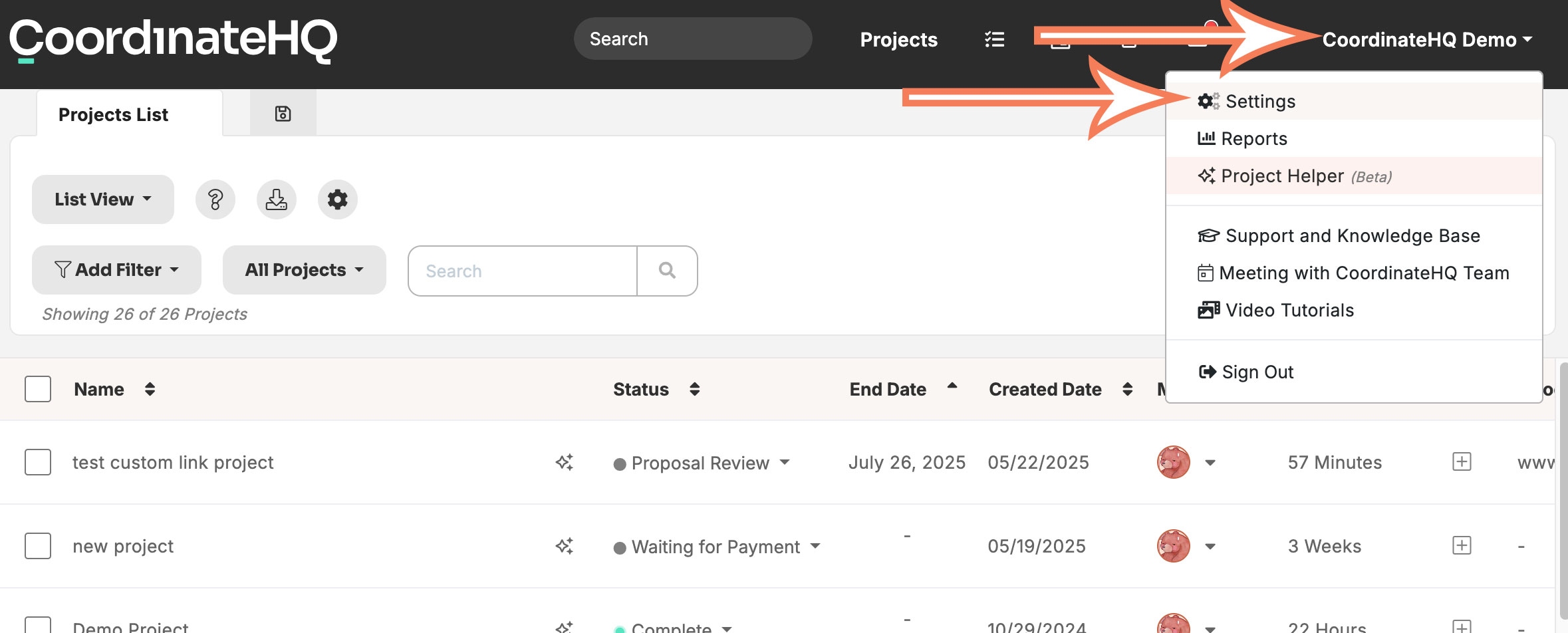Screen dimensions: 1568x633
Task: Open the Add Filter dropdown
Action: (x=116, y=270)
